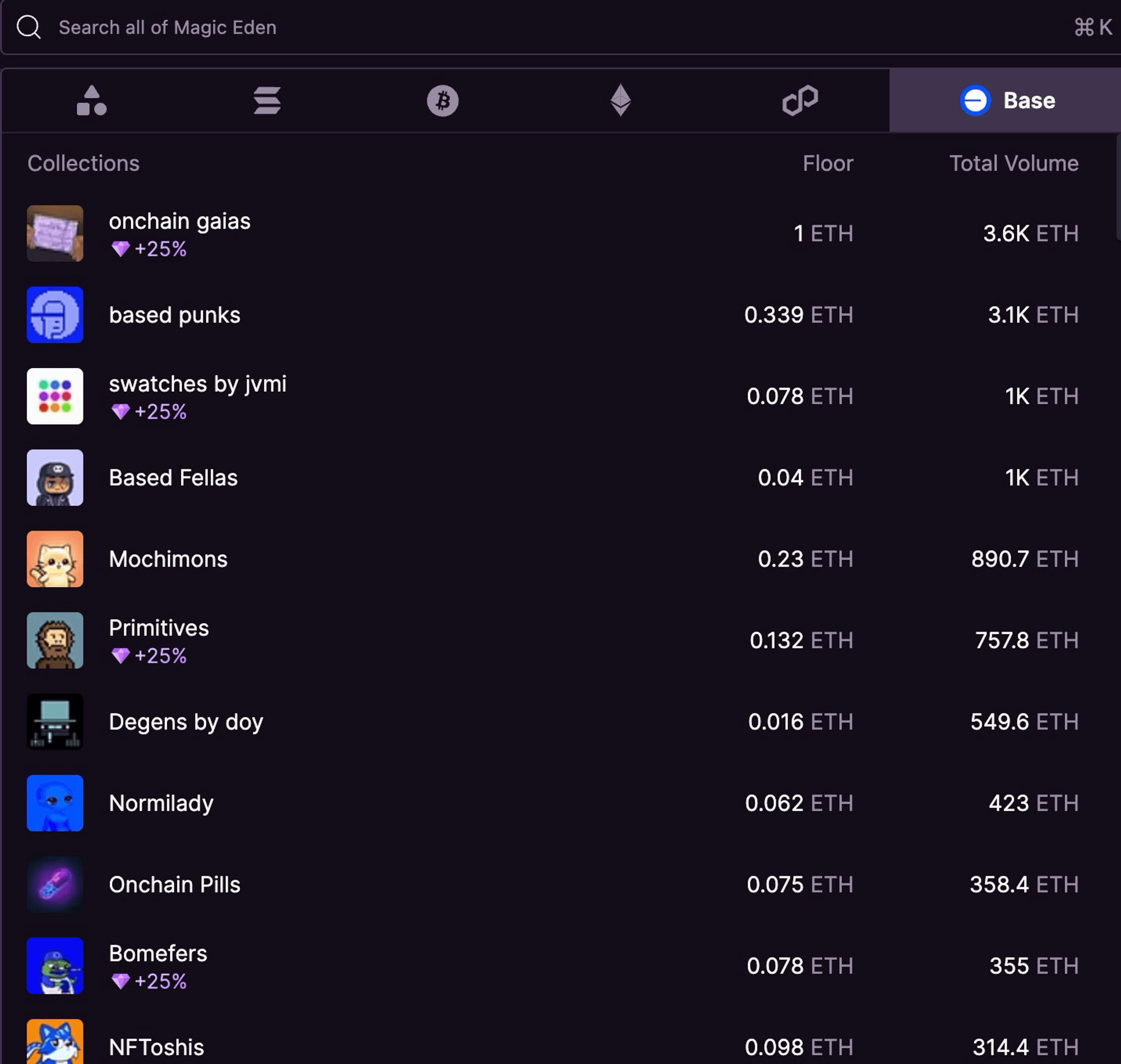Click the 0.339 ETH floor value
The image size is (1121, 1064).
pyautogui.click(x=799, y=315)
